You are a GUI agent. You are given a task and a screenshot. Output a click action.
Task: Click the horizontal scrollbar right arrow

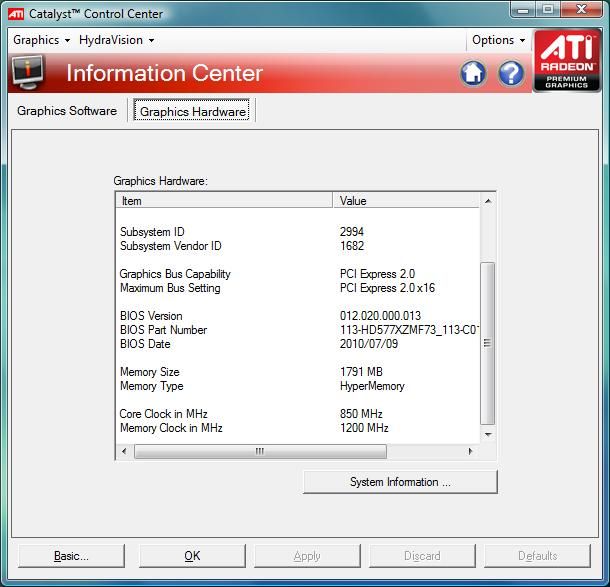click(470, 451)
